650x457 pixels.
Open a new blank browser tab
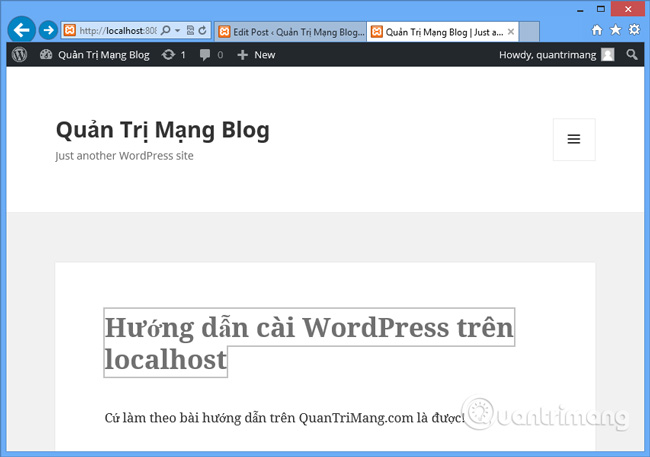529,32
